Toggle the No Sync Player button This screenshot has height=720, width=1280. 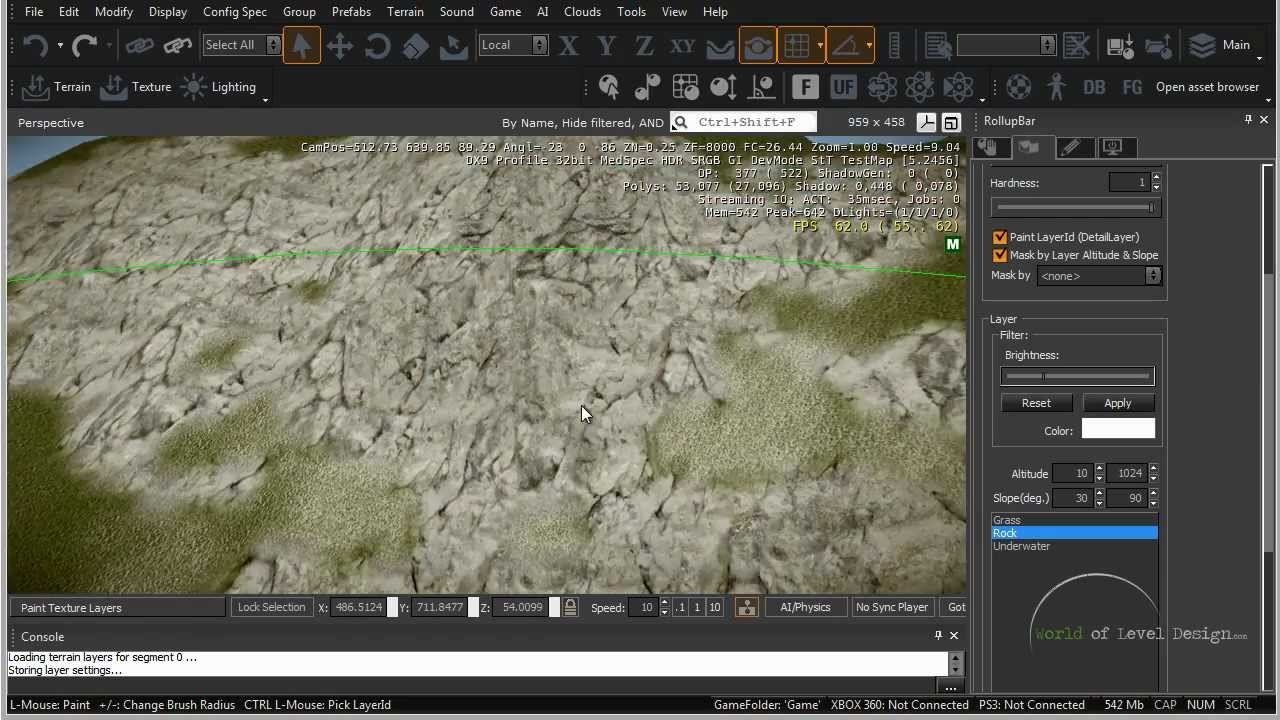click(x=892, y=607)
